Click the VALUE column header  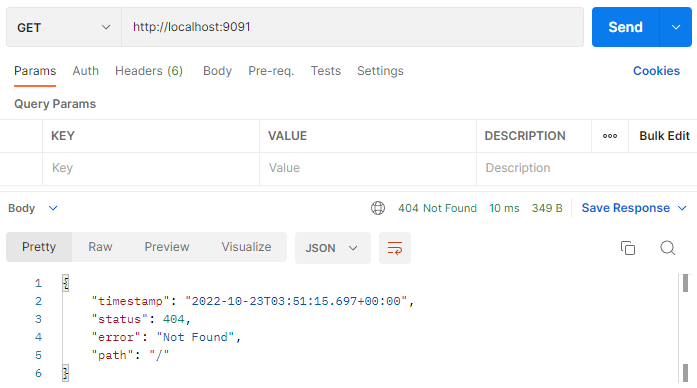[x=287, y=136]
